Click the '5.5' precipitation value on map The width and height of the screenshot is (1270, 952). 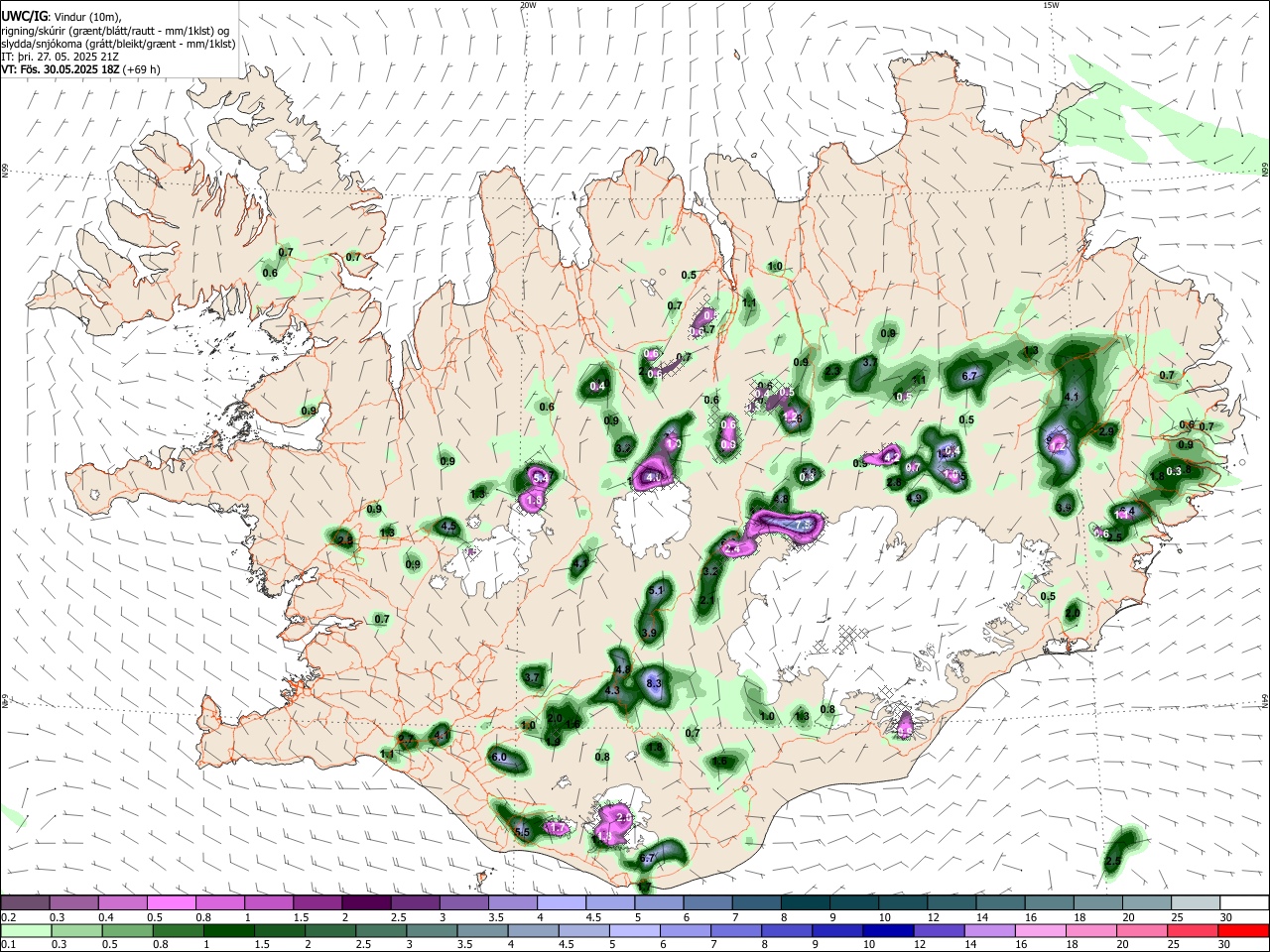point(523,833)
